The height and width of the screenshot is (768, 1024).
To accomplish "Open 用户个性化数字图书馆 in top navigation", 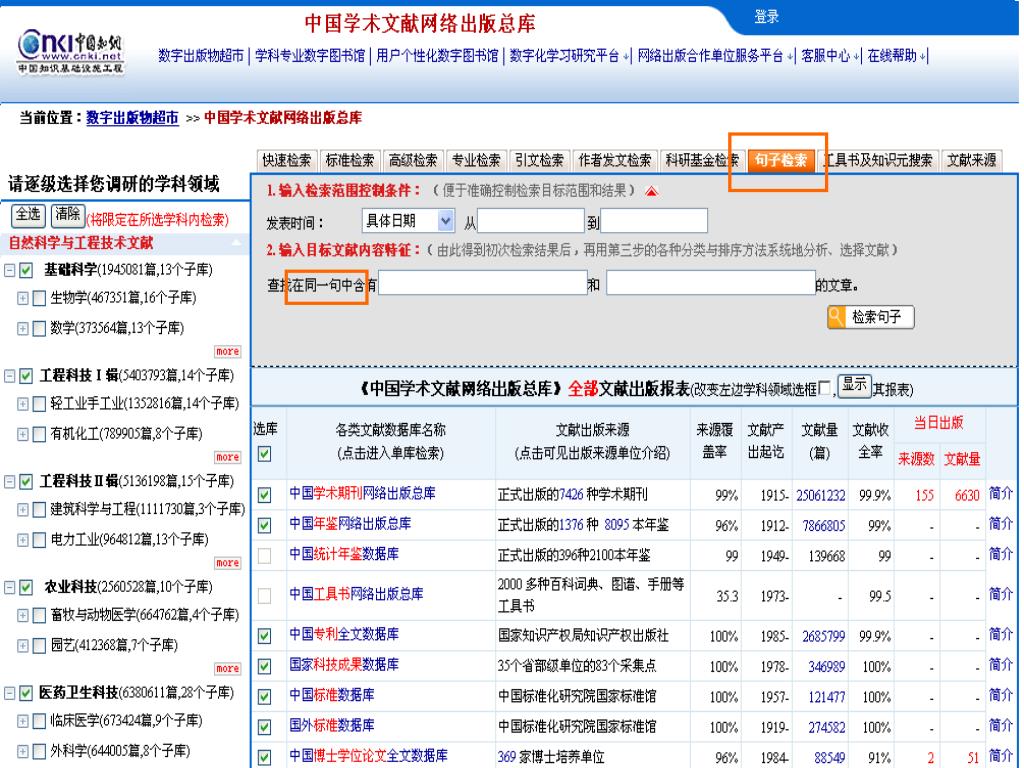I will pyautogui.click(x=437, y=56).
